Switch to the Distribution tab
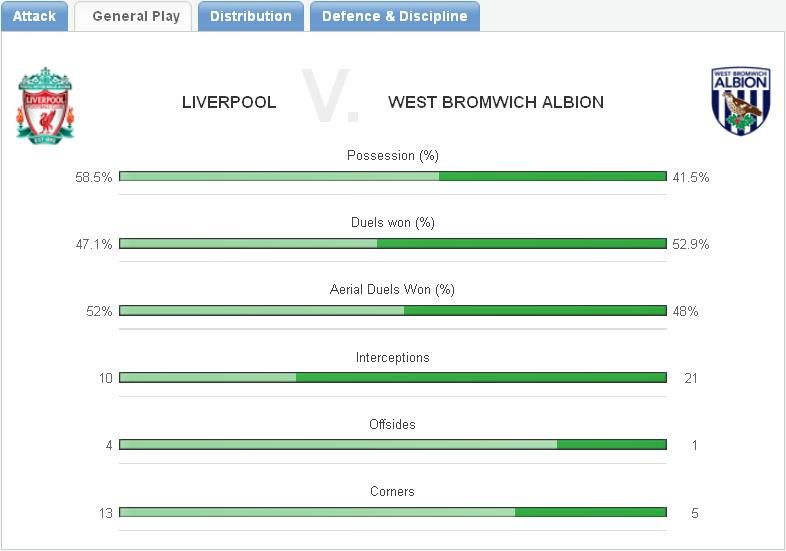Screen dimensions: 786x551 [250, 16]
